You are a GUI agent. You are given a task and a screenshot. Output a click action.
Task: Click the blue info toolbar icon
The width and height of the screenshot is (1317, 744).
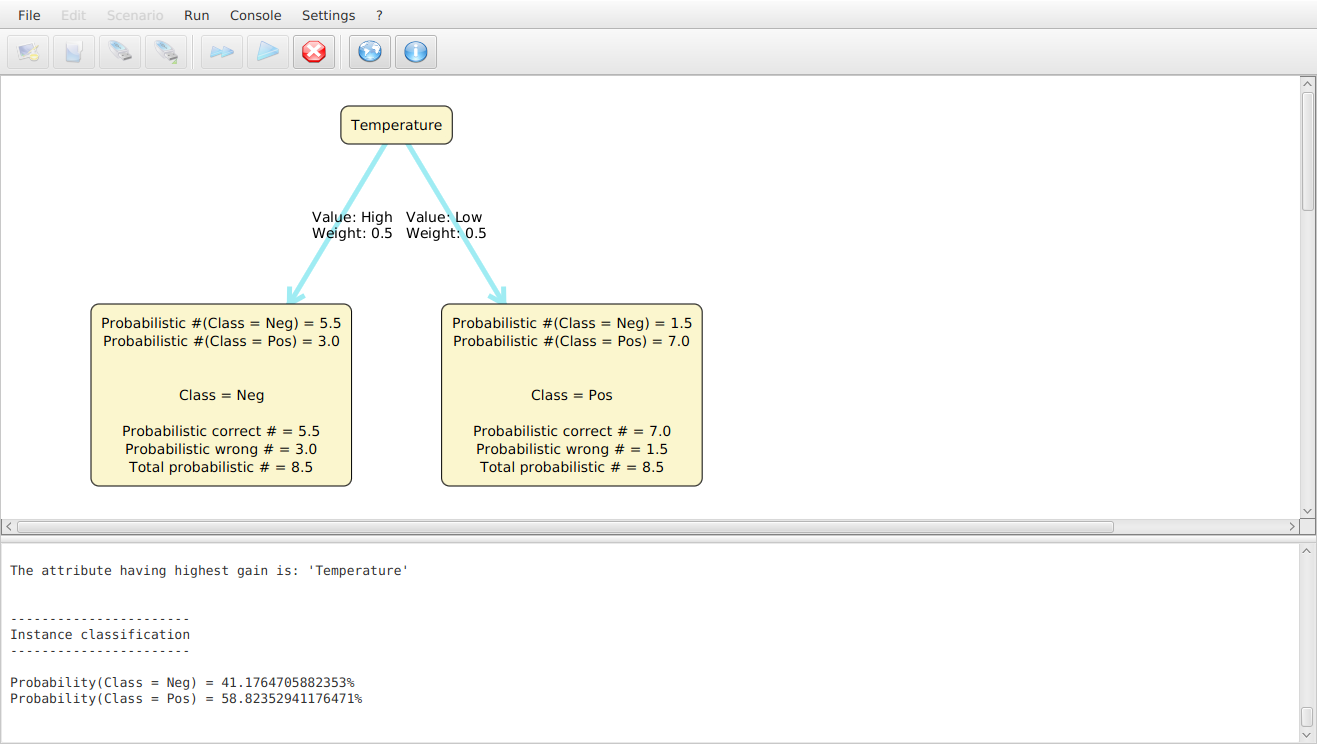point(416,52)
